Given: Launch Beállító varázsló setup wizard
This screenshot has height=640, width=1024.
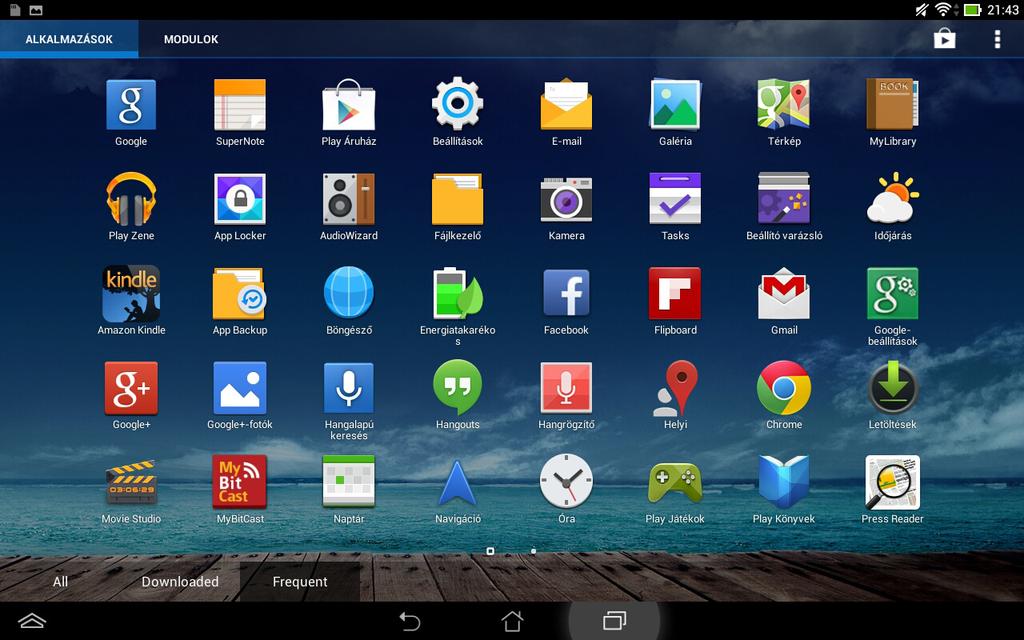Looking at the screenshot, I should 784,199.
